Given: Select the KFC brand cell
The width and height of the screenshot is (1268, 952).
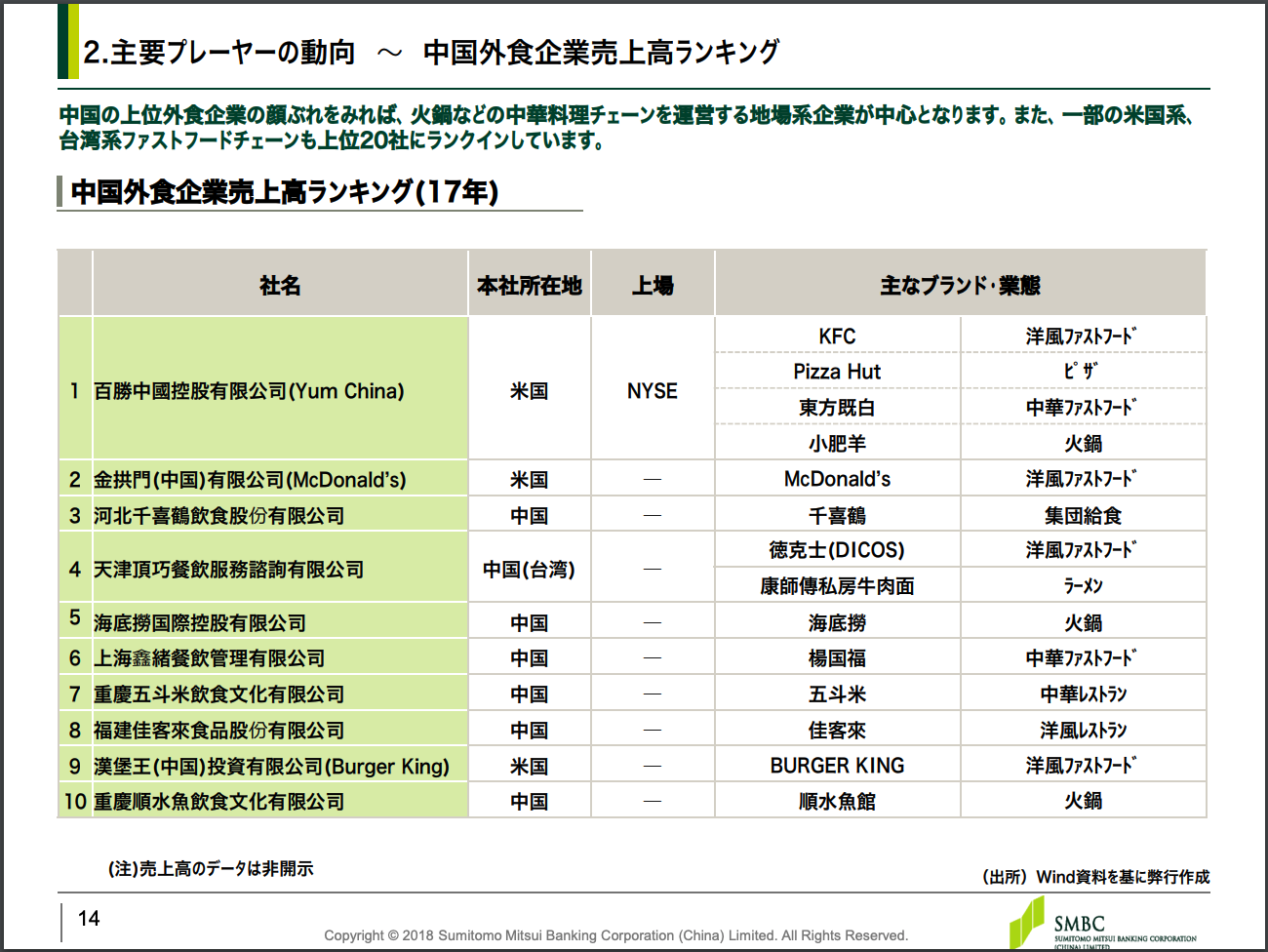Looking at the screenshot, I should (838, 336).
